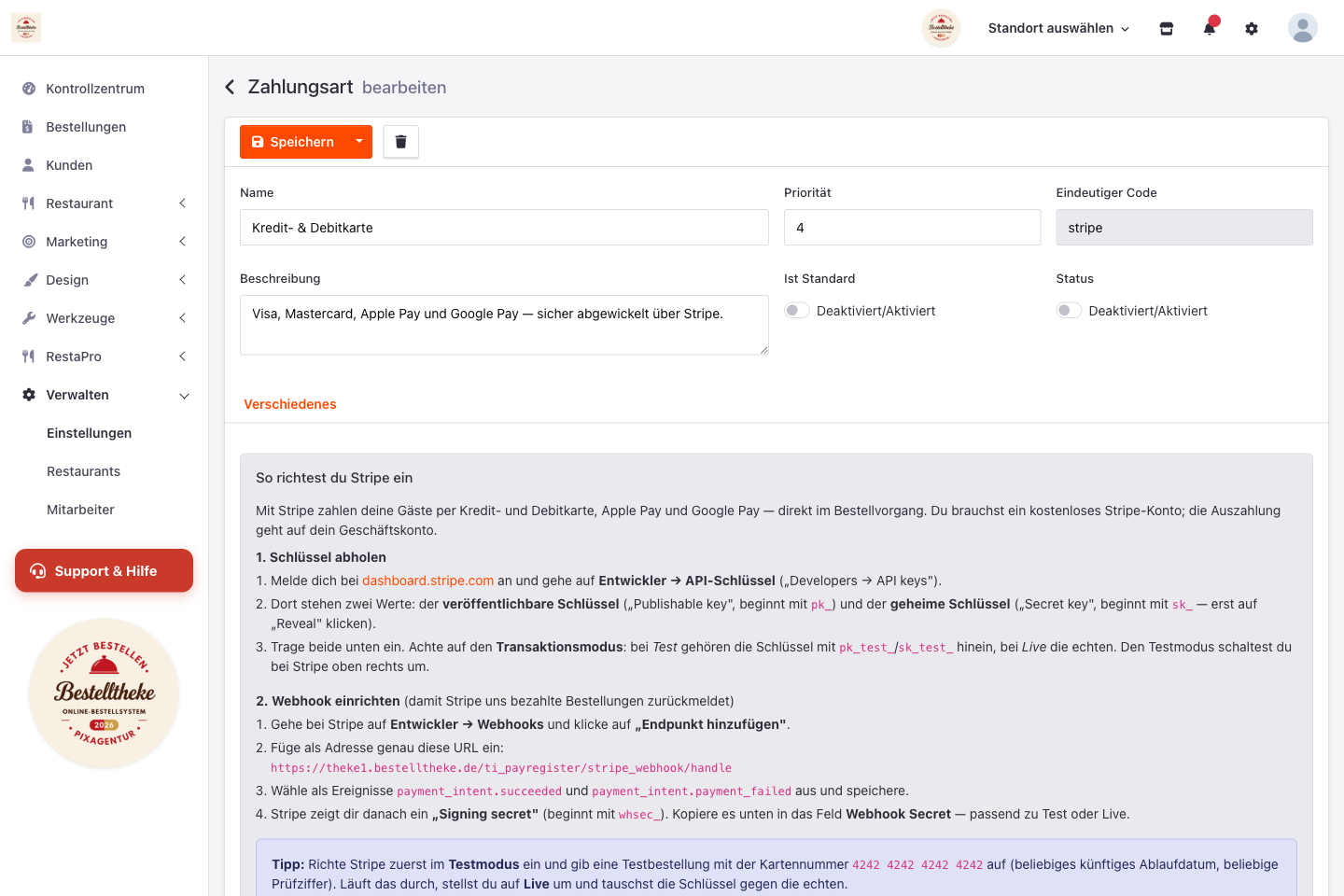Viewport: 1344px width, 896px height.
Task: Collapse the Verwalten menu chevron
Action: point(184,396)
